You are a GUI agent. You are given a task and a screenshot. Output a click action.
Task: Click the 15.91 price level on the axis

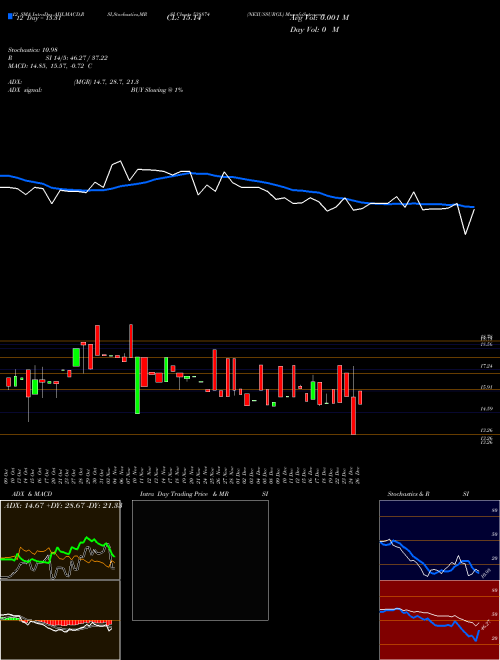[x=486, y=387]
